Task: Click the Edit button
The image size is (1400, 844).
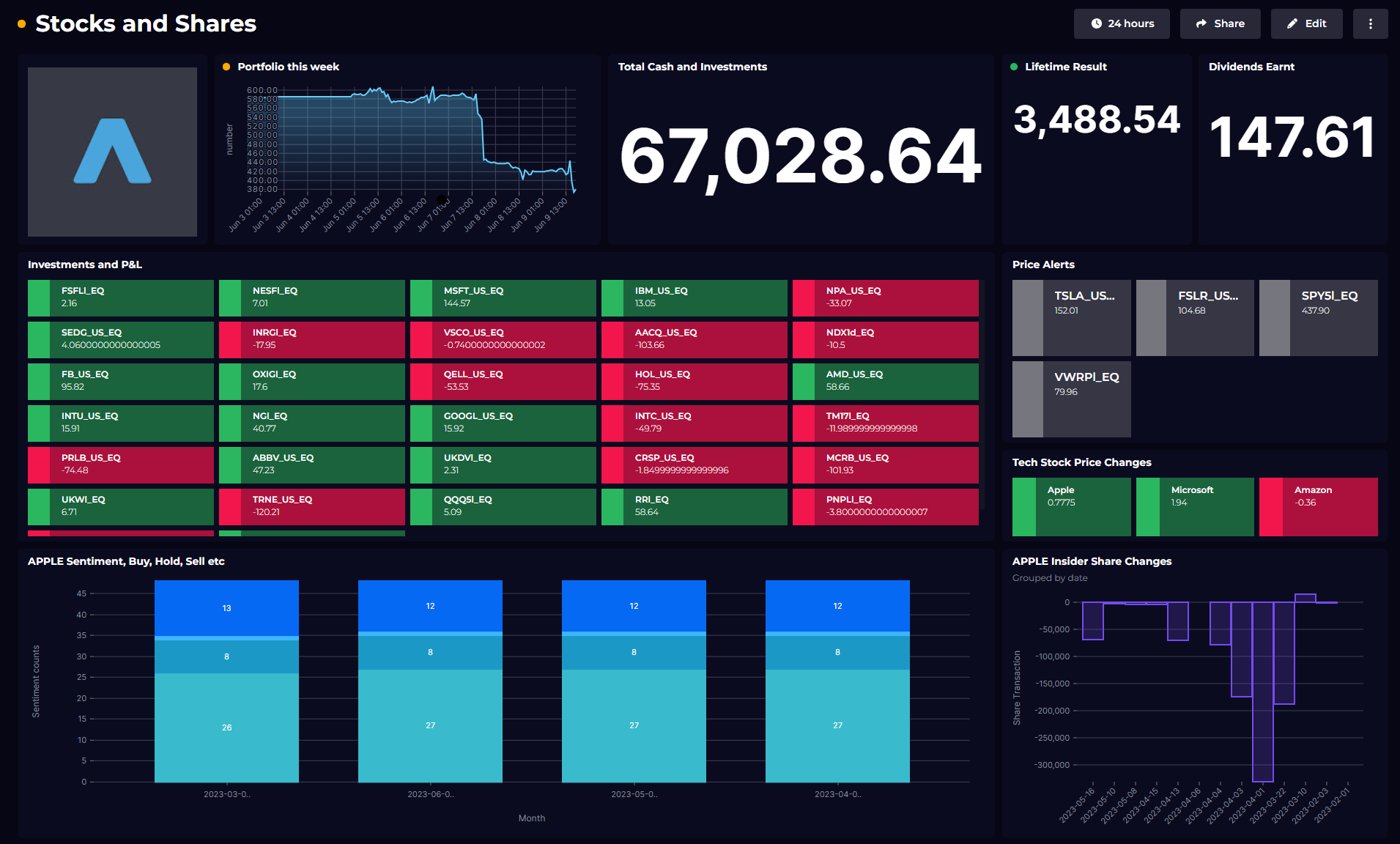Action: tap(1306, 23)
